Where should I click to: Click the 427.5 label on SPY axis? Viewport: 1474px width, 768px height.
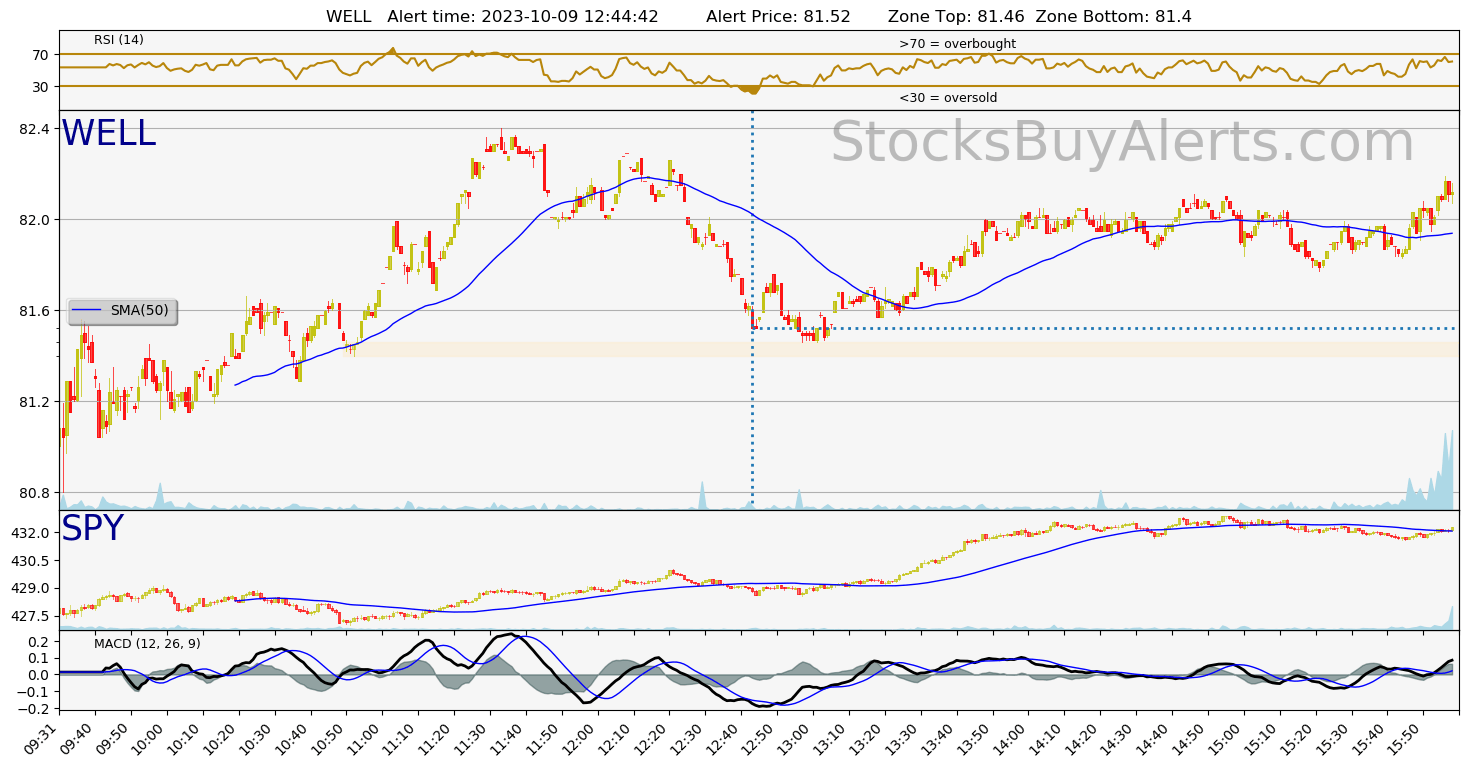(x=30, y=616)
